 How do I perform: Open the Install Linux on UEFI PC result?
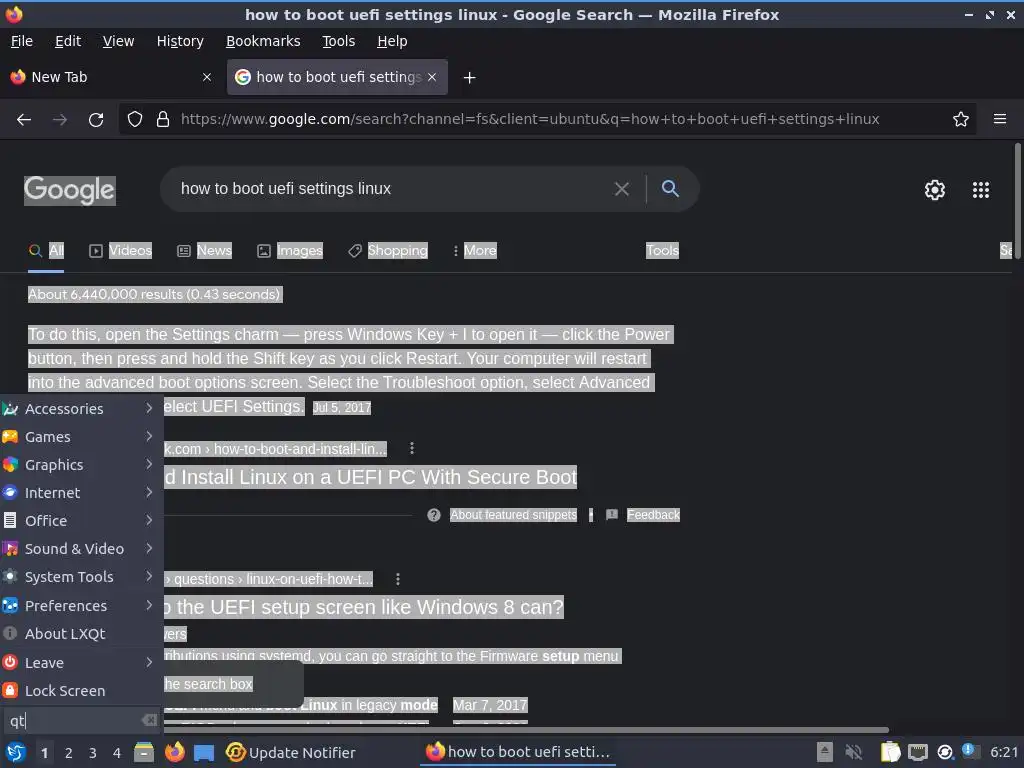click(x=370, y=477)
